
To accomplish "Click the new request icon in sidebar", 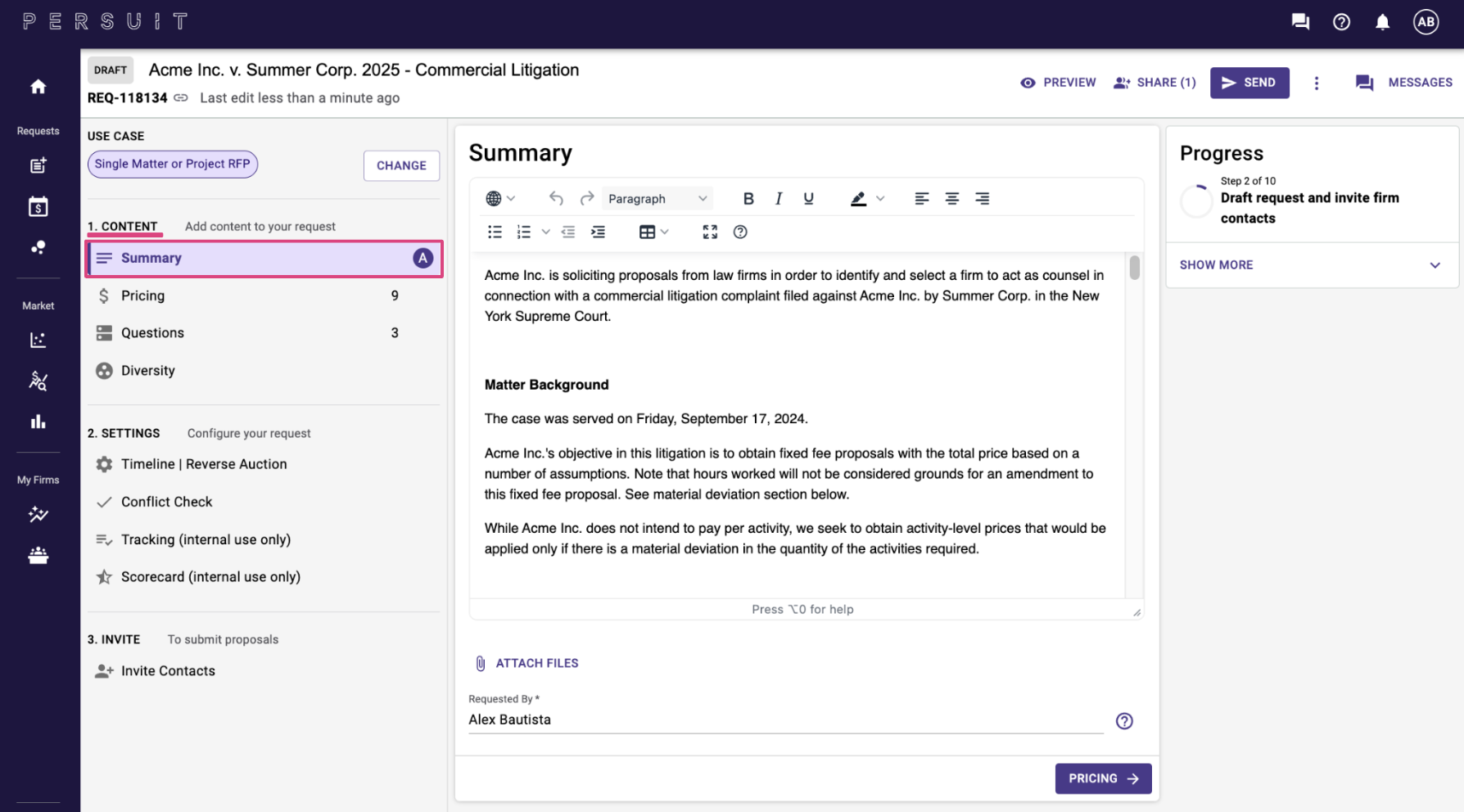I will click(x=38, y=165).
